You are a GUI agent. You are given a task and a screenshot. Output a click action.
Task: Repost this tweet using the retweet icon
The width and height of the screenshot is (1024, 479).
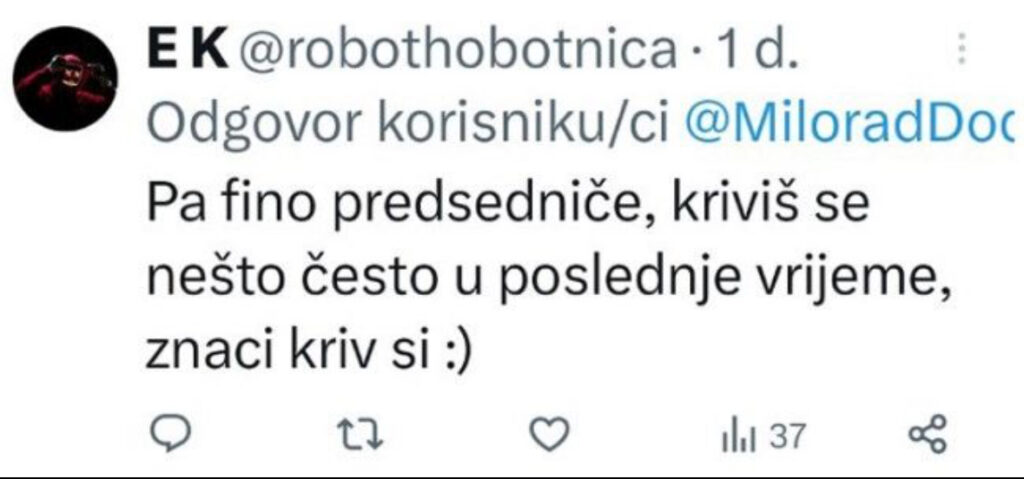coord(359,435)
